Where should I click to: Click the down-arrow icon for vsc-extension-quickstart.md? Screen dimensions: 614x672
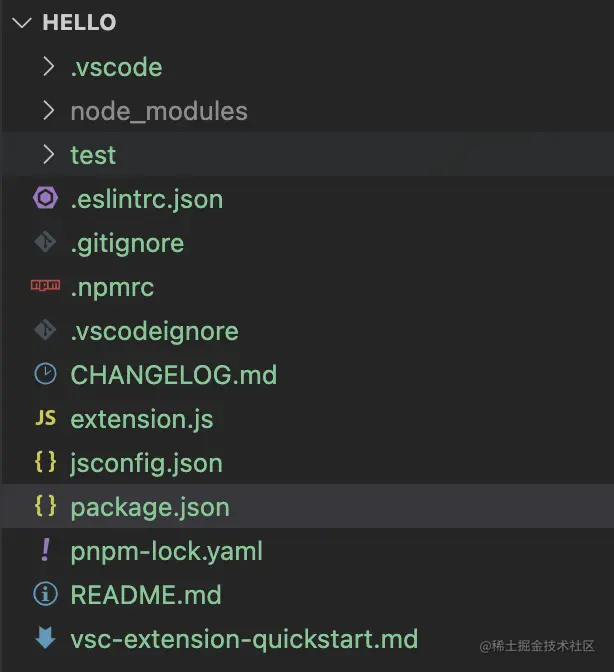point(45,639)
